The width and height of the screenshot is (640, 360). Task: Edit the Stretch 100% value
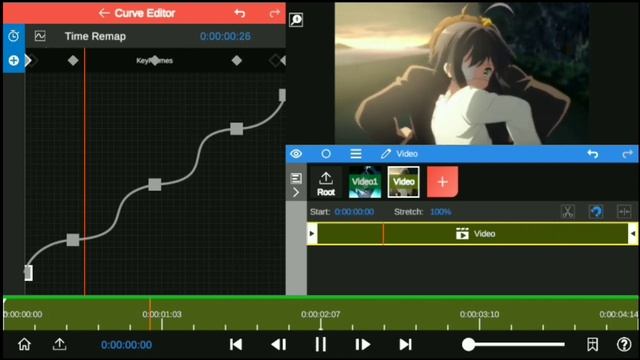click(440, 212)
